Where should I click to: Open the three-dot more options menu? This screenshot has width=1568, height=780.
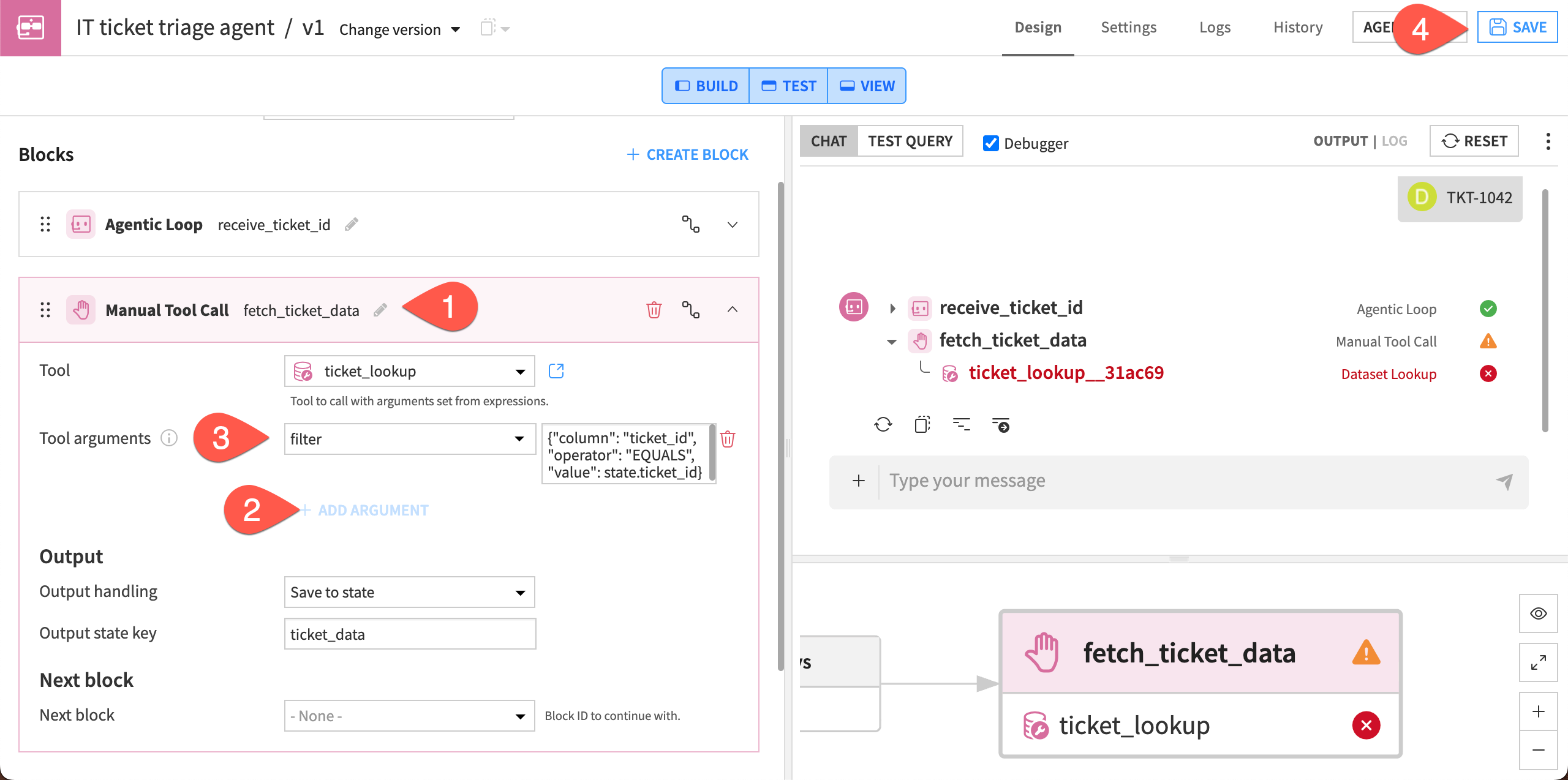pos(1548,141)
